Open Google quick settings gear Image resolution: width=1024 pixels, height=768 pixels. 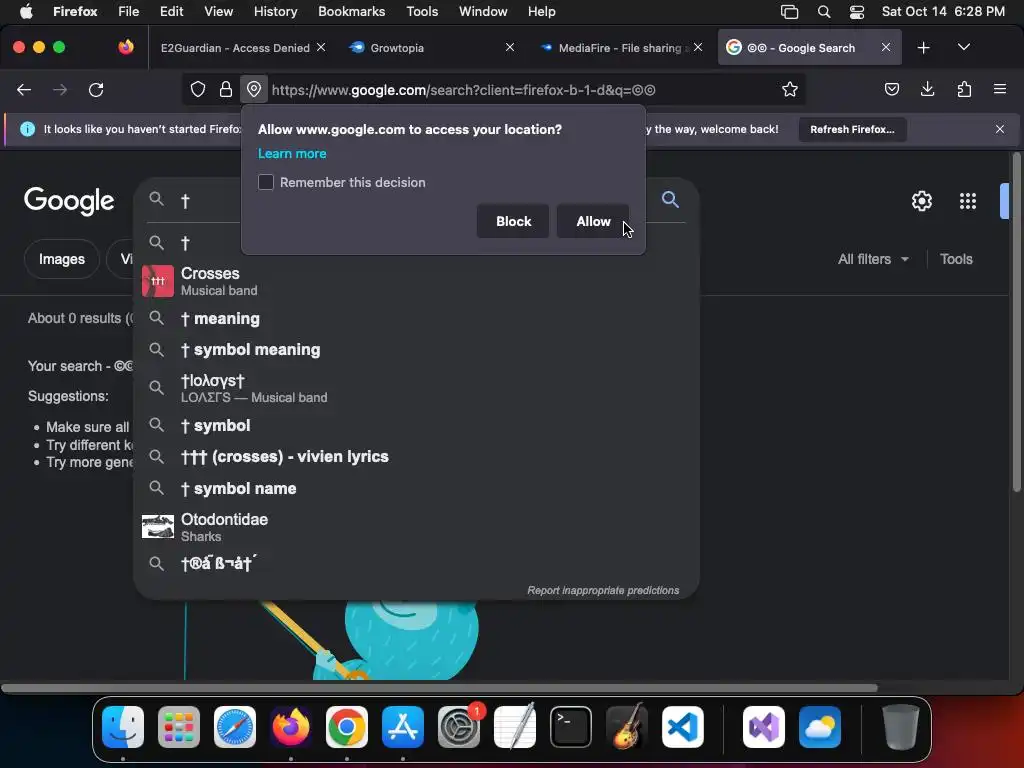(x=921, y=200)
